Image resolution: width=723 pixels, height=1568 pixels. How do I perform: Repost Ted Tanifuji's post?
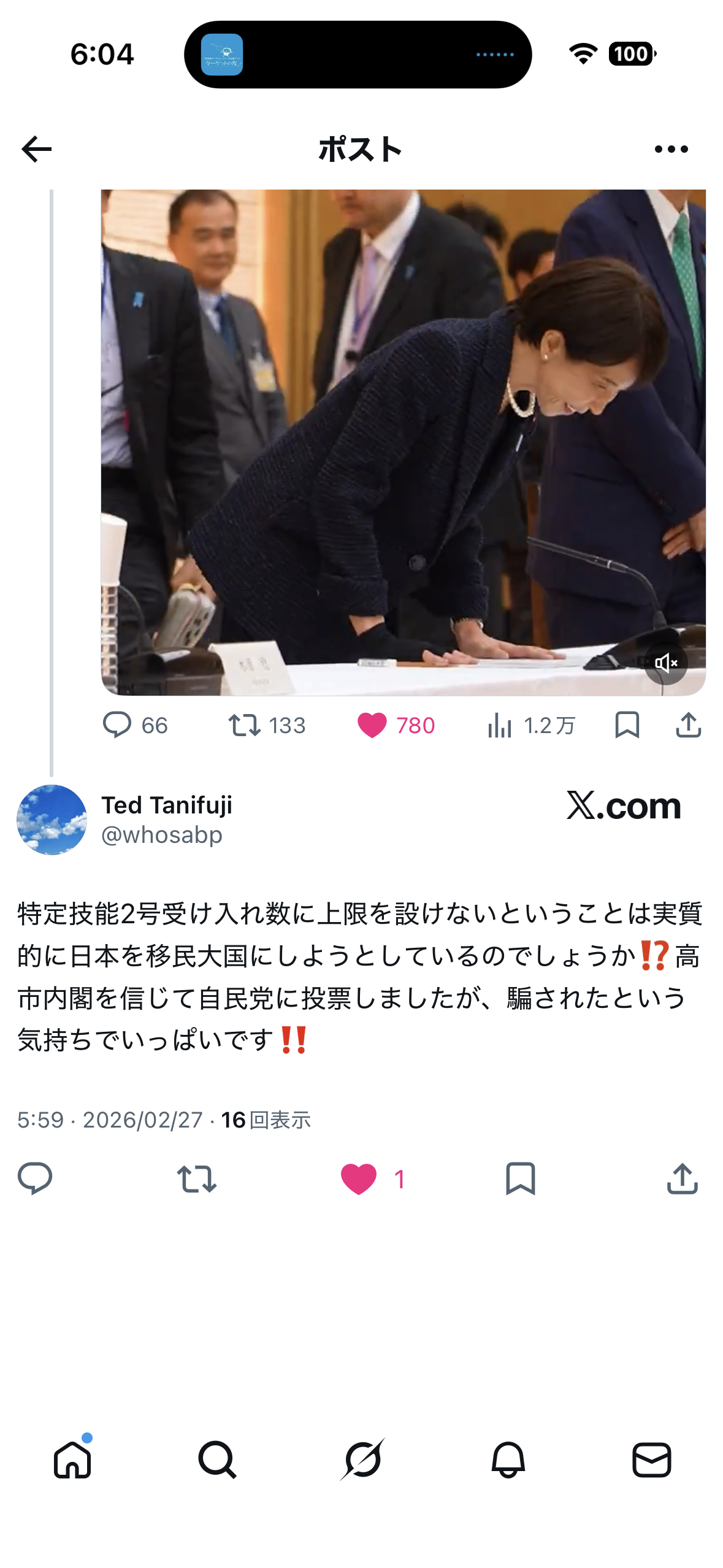click(x=196, y=1178)
